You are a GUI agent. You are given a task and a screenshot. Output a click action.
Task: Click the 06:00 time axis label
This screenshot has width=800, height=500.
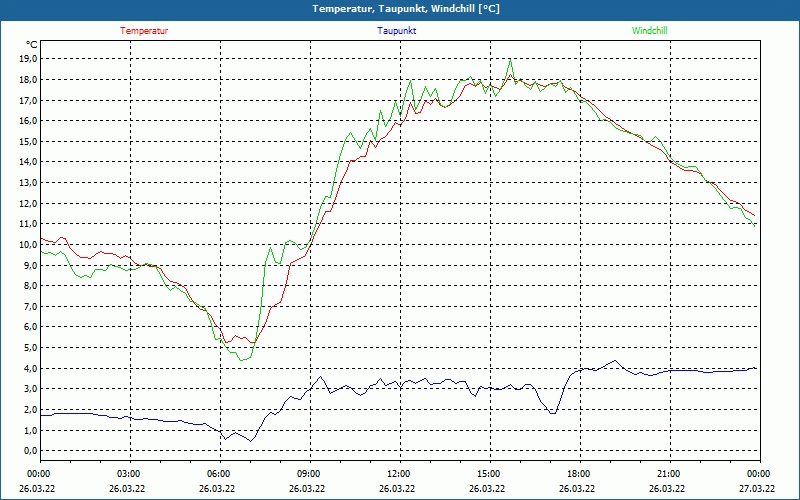(x=218, y=474)
